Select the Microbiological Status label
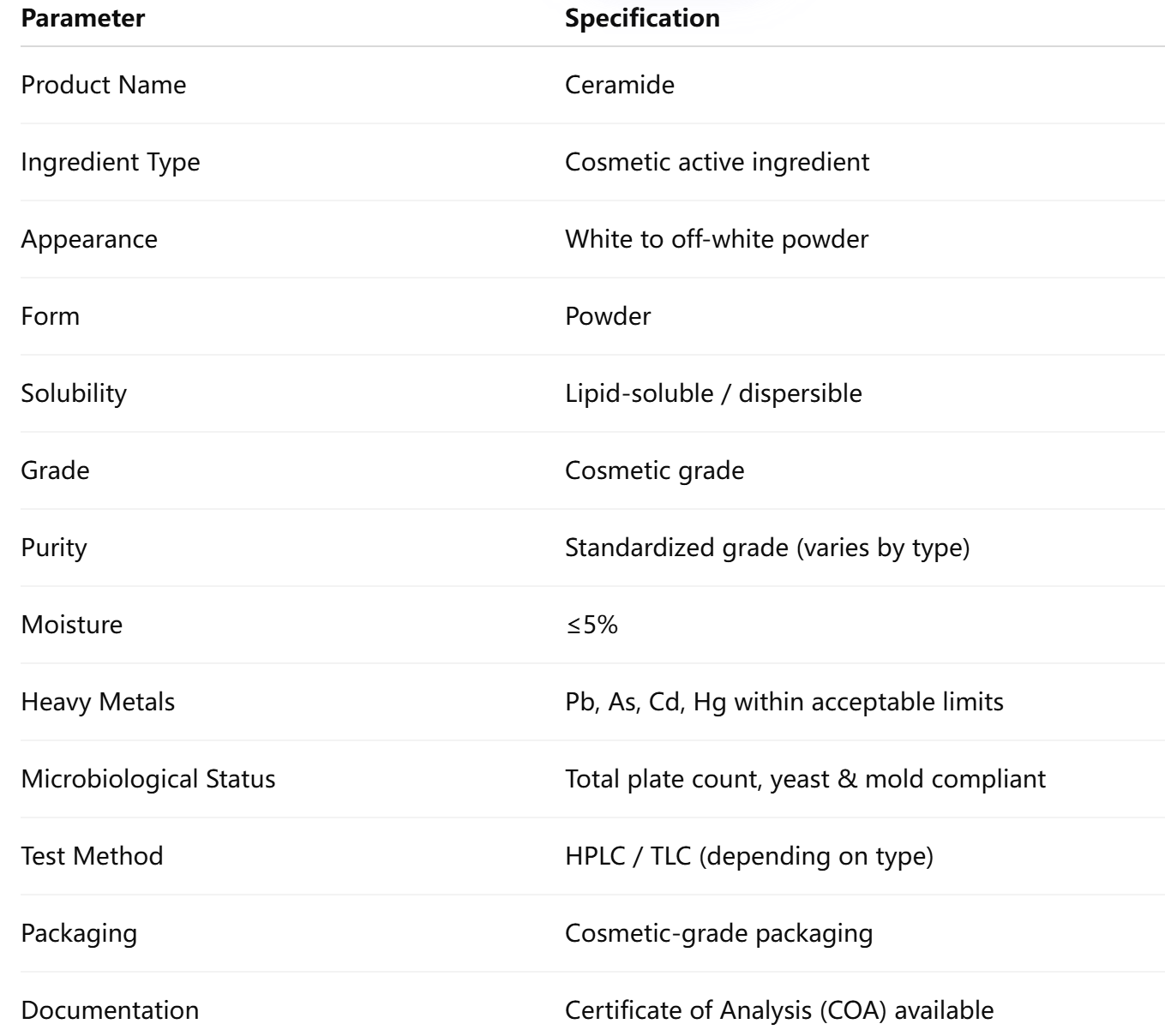This screenshot has width=1165, height=1036. 148,779
